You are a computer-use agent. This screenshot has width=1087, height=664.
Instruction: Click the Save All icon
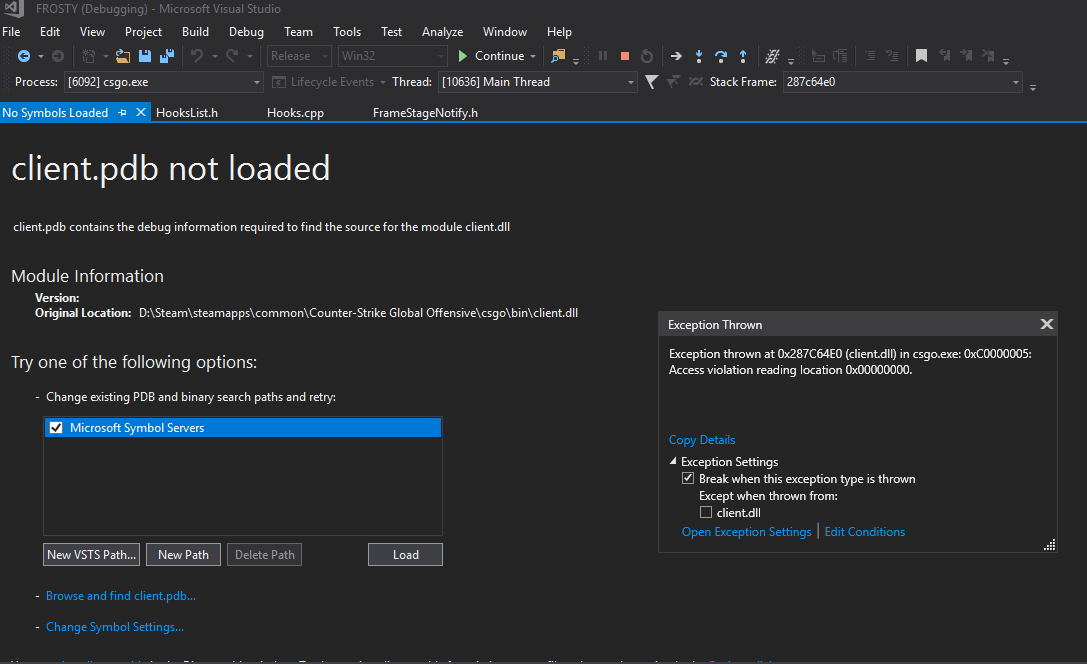pos(166,56)
